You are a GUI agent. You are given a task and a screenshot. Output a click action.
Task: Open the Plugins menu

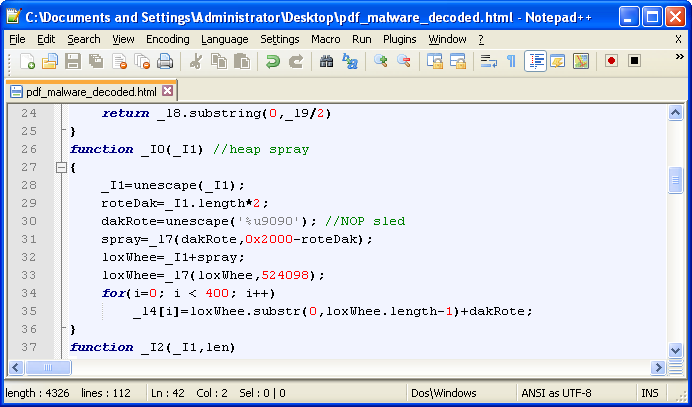click(399, 38)
